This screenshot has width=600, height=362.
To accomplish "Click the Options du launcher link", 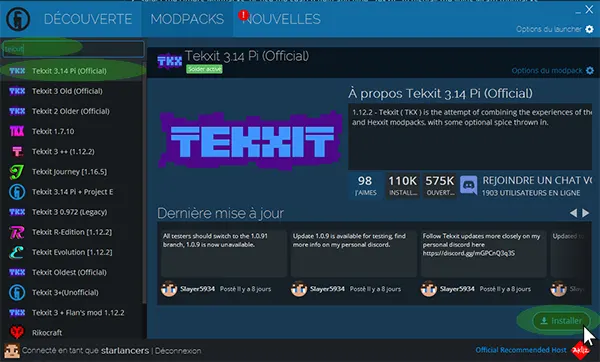I will (x=548, y=29).
